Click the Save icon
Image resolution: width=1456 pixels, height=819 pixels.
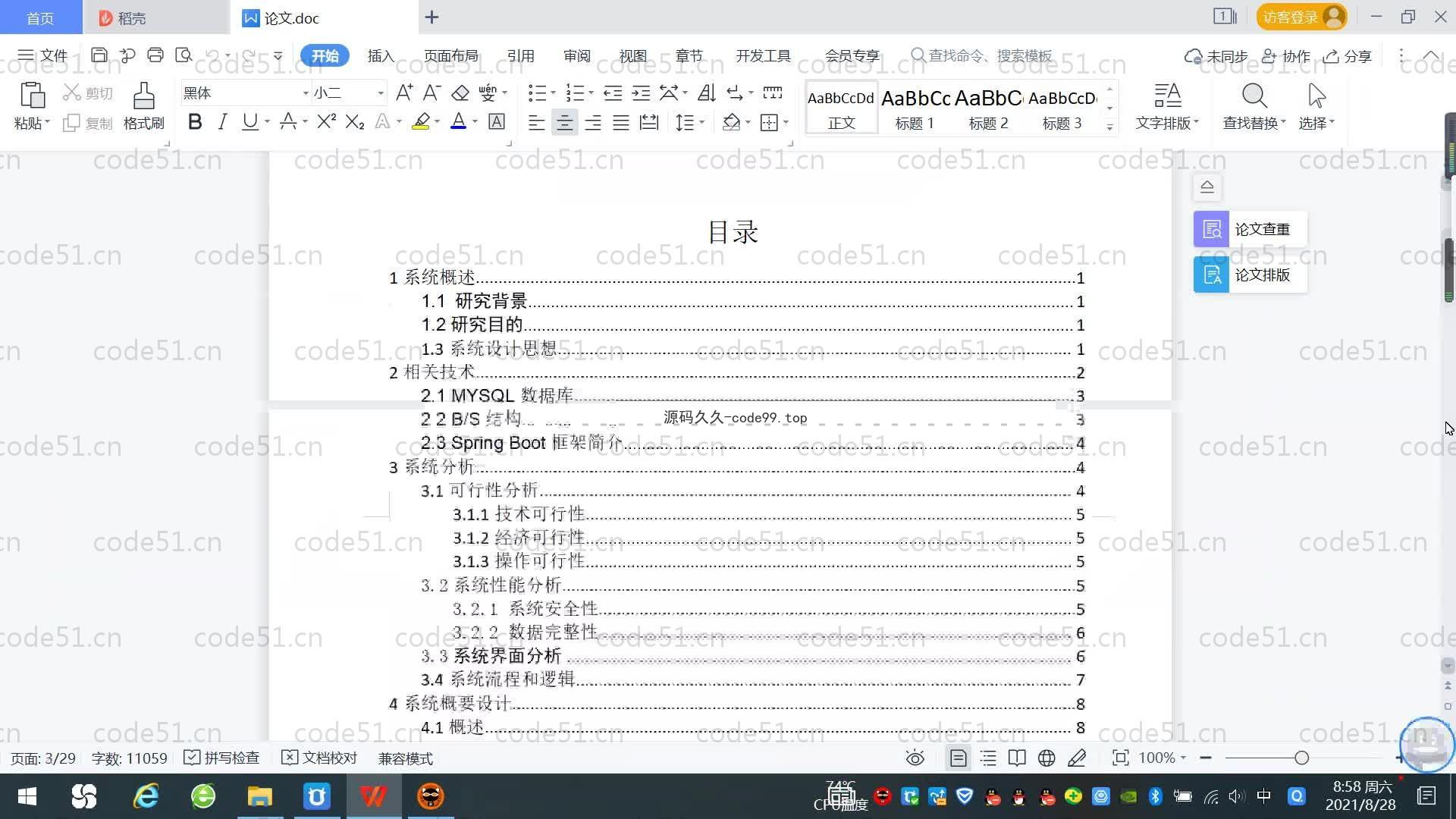[99, 55]
